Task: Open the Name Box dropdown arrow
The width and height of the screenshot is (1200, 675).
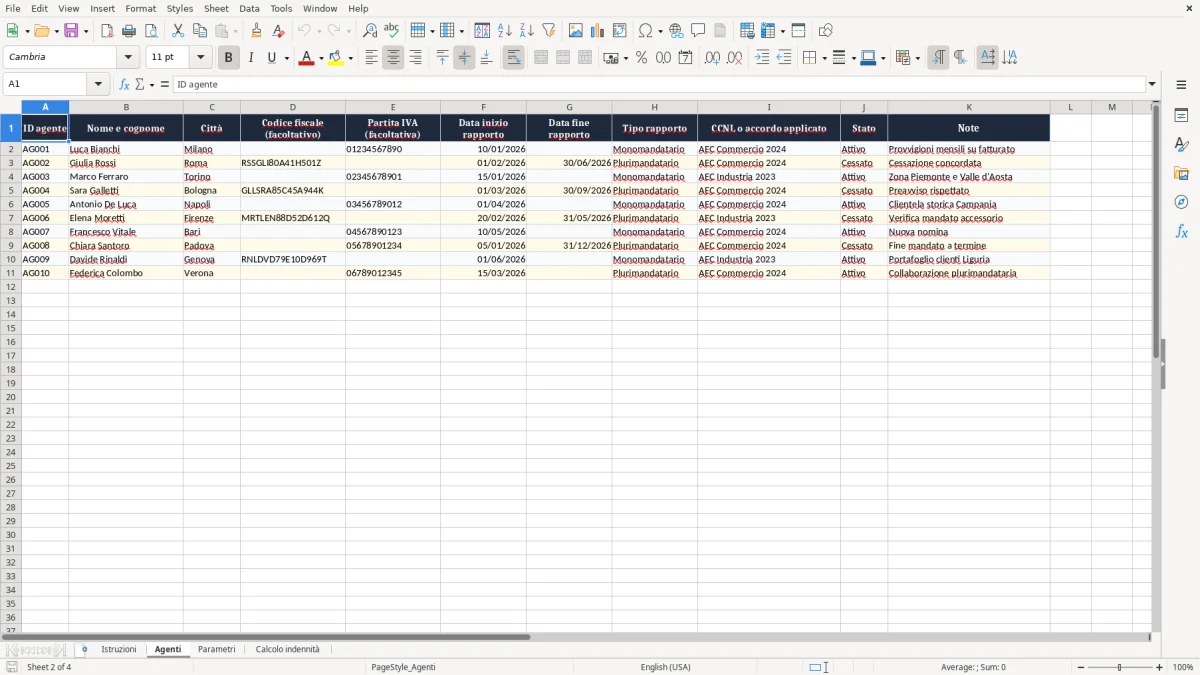Action: point(98,84)
